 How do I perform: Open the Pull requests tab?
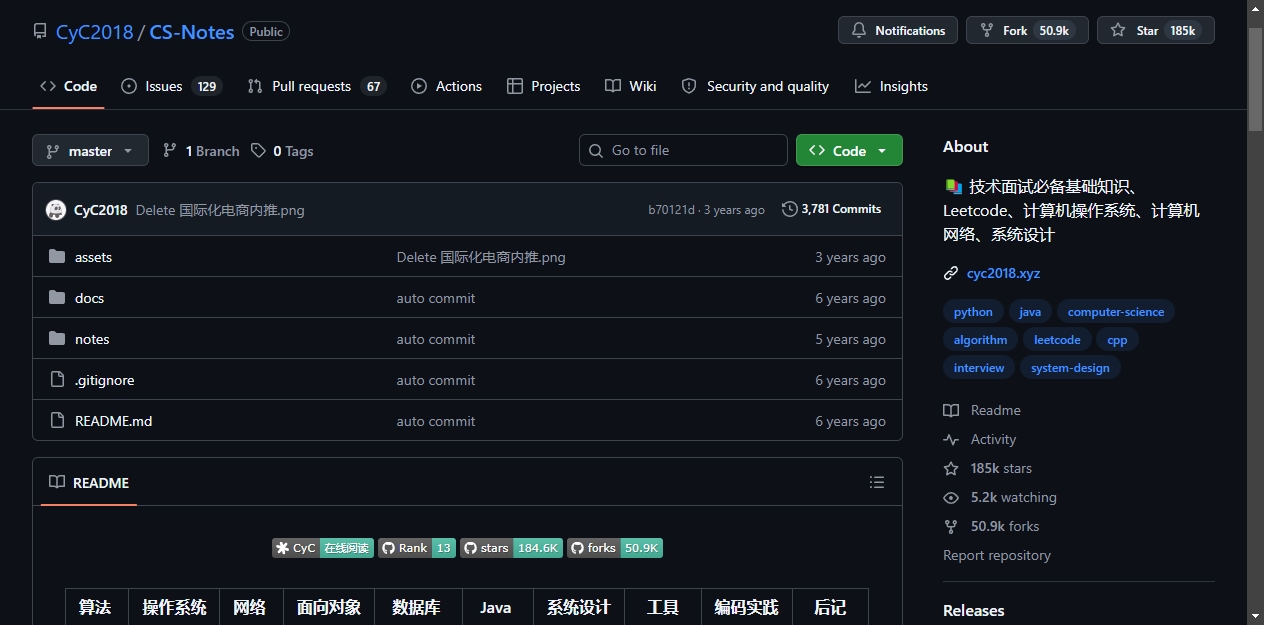[x=316, y=86]
